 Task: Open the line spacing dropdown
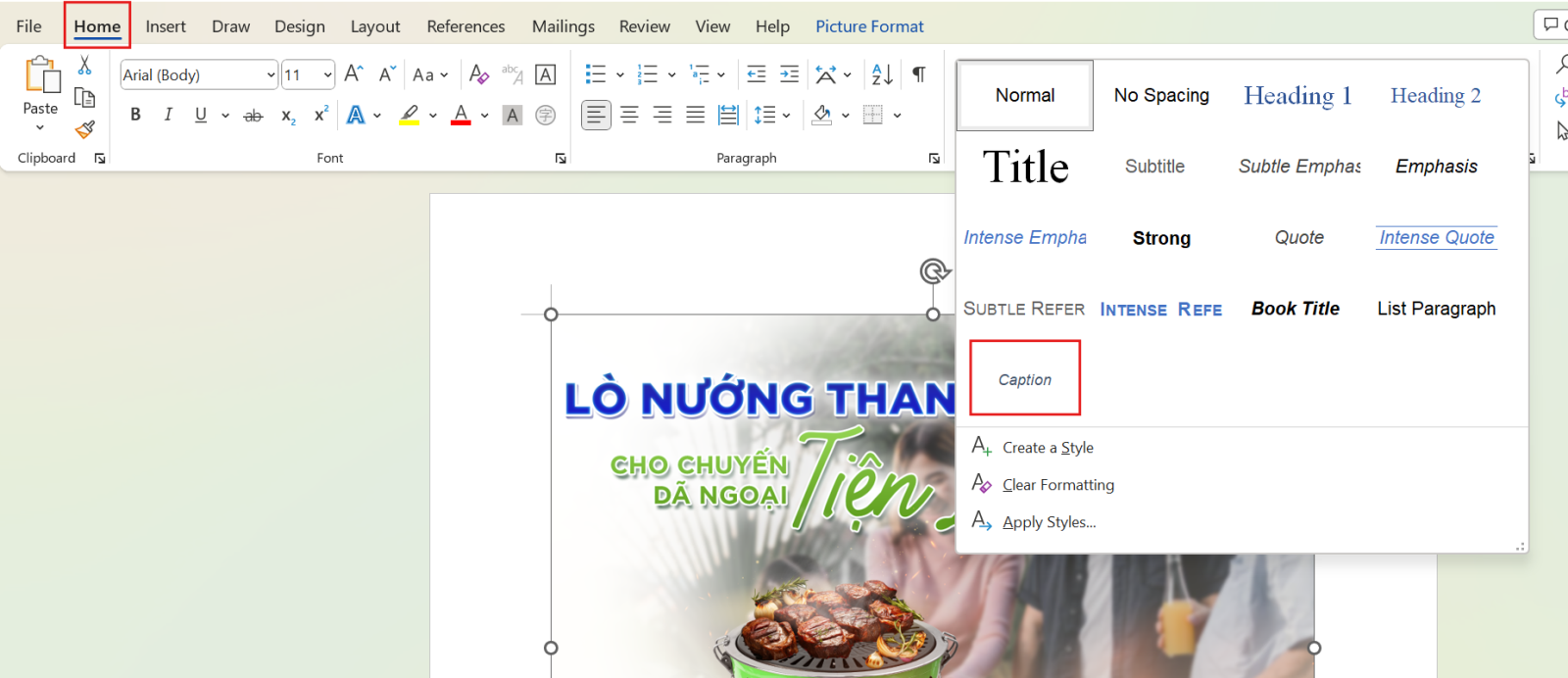(772, 116)
